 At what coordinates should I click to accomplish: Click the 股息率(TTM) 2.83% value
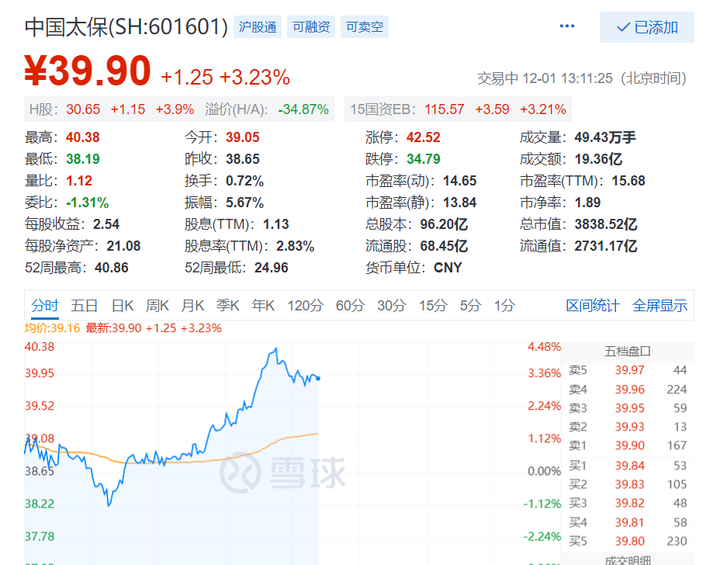pyautogui.click(x=295, y=246)
